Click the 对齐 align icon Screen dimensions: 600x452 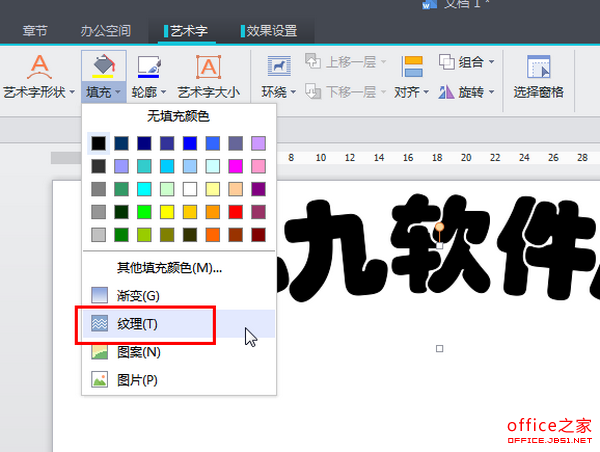click(411, 66)
